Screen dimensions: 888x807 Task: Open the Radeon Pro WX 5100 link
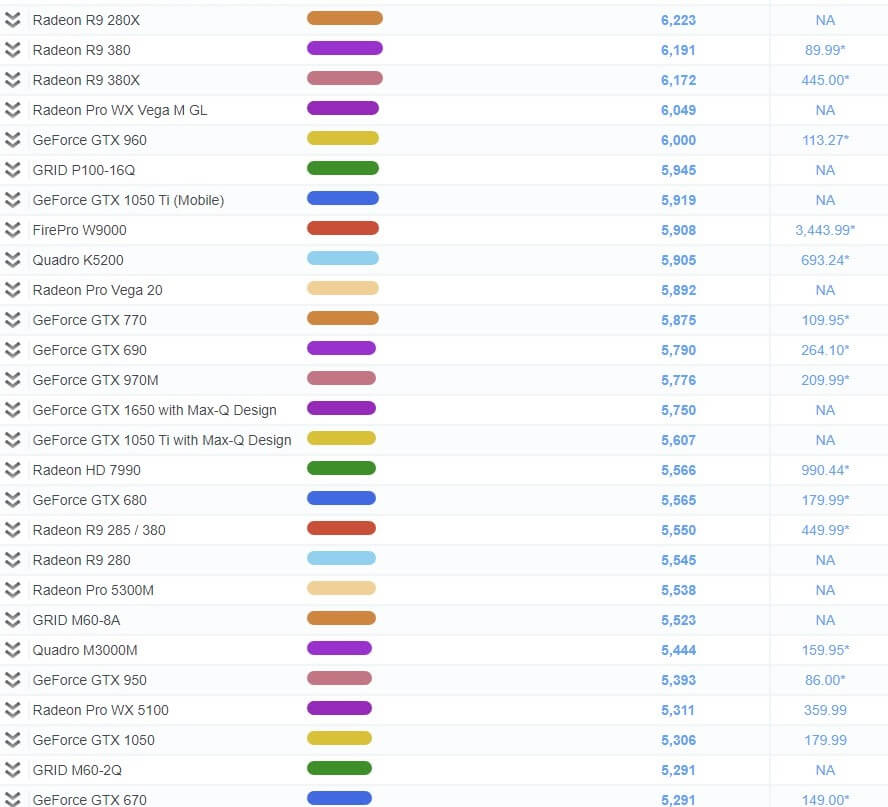101,711
